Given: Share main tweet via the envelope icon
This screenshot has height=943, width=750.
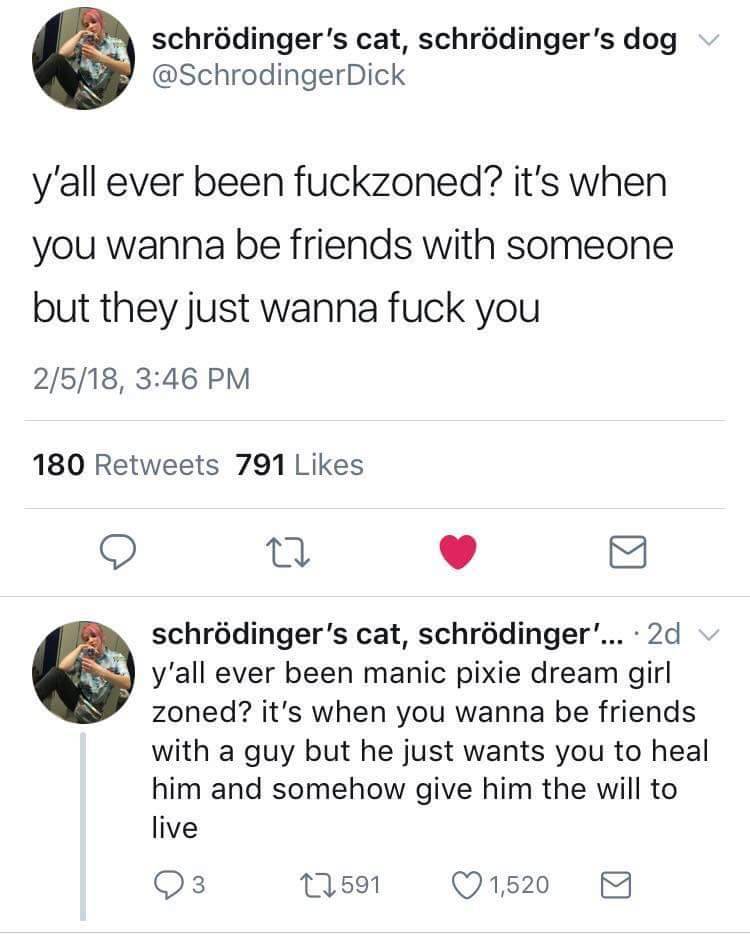Looking at the screenshot, I should point(628,552).
